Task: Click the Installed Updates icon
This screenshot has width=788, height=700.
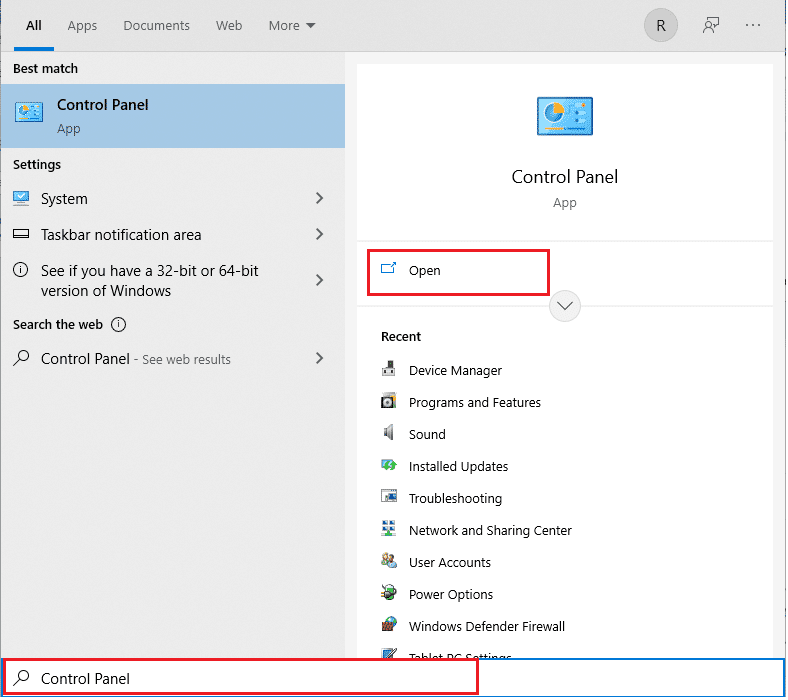Action: pos(389,466)
